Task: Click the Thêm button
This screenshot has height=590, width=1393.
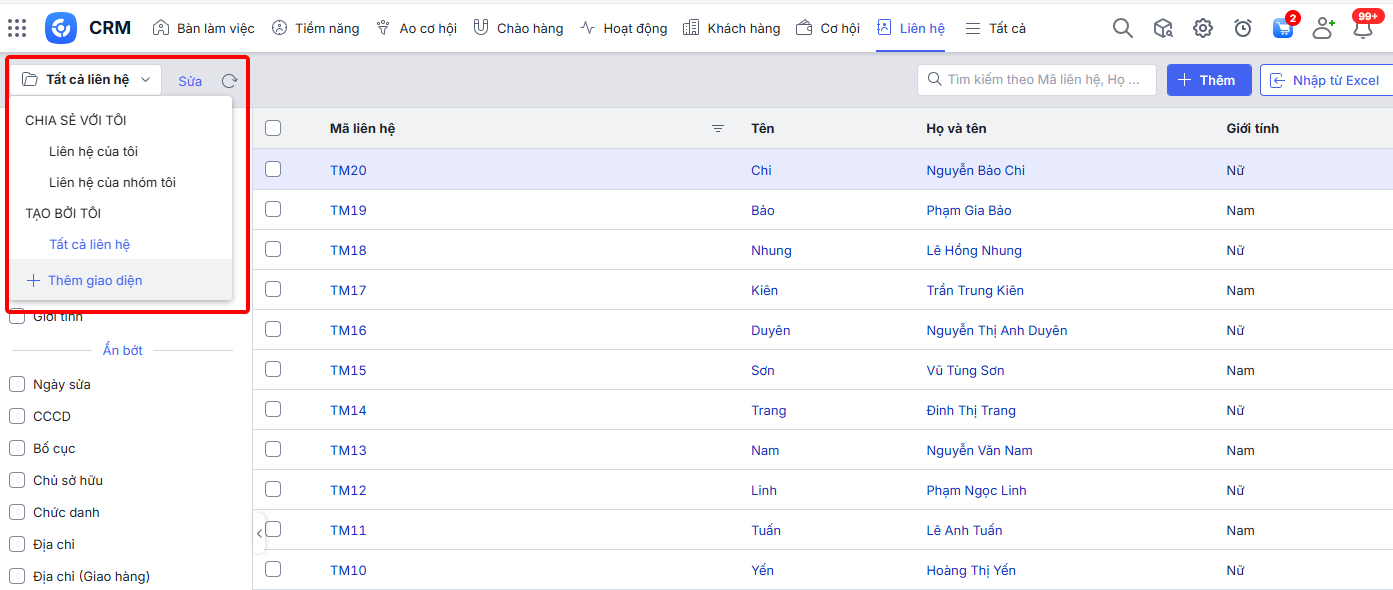Action: pyautogui.click(x=1208, y=80)
